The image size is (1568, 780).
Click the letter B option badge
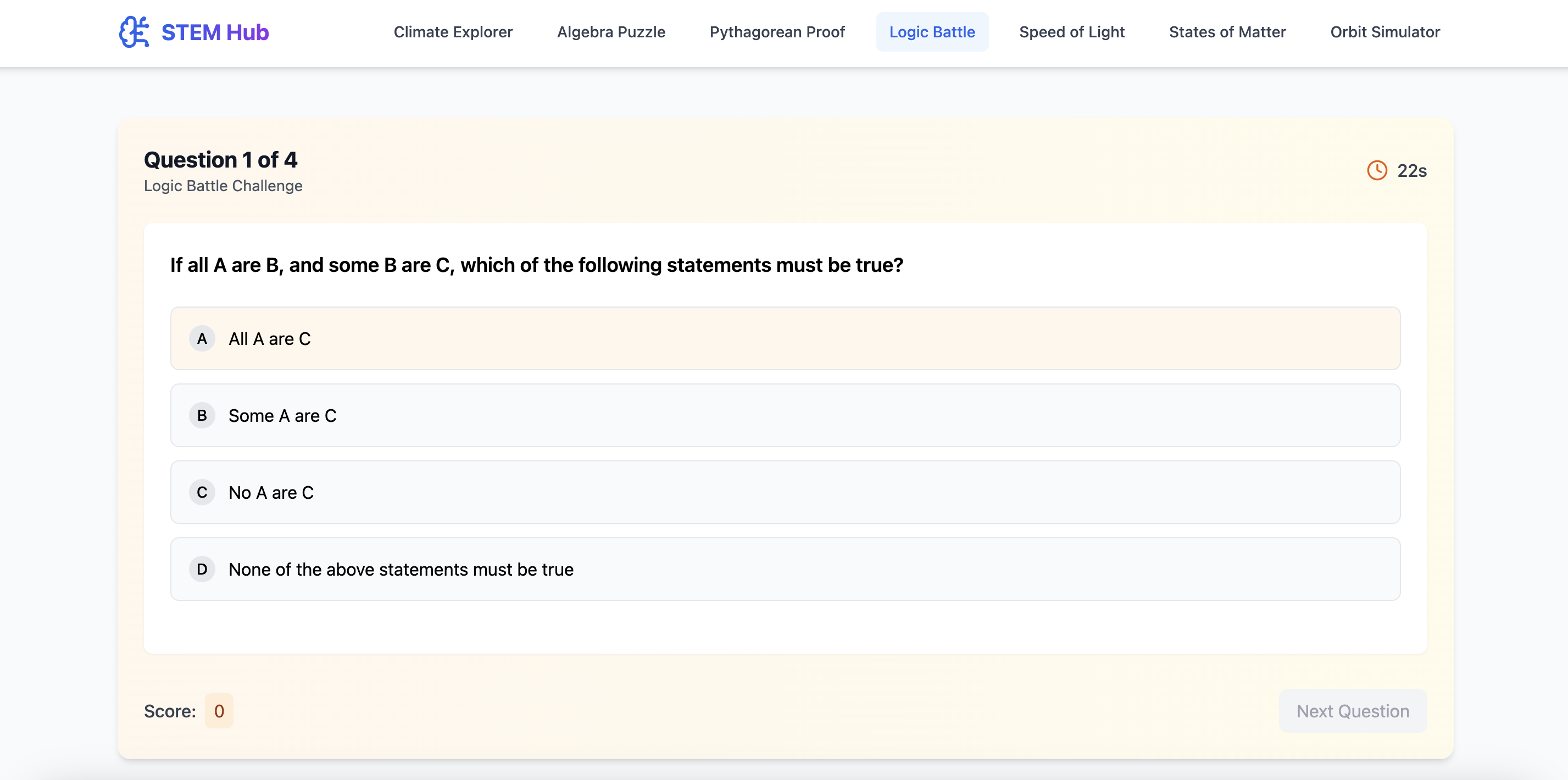(x=202, y=416)
